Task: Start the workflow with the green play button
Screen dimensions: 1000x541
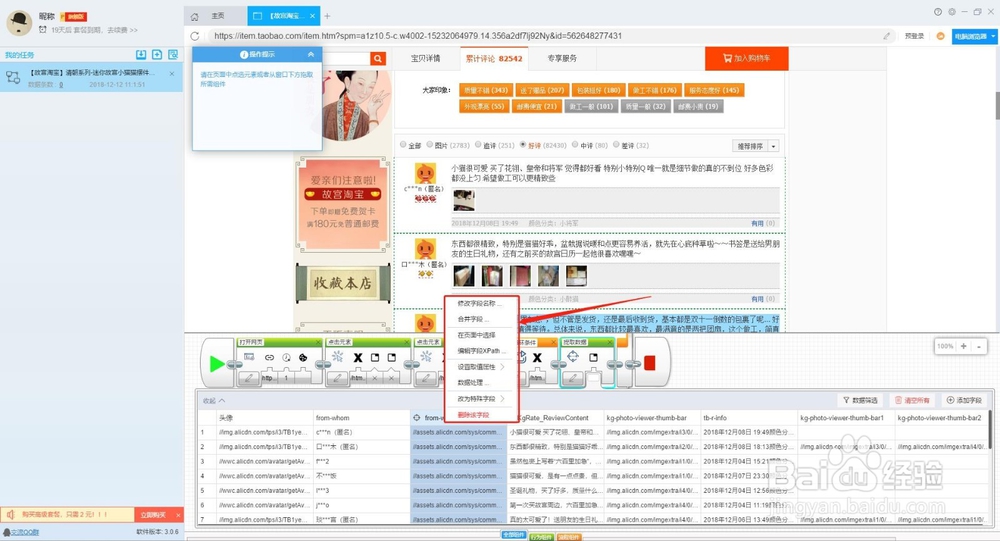Action: point(217,364)
